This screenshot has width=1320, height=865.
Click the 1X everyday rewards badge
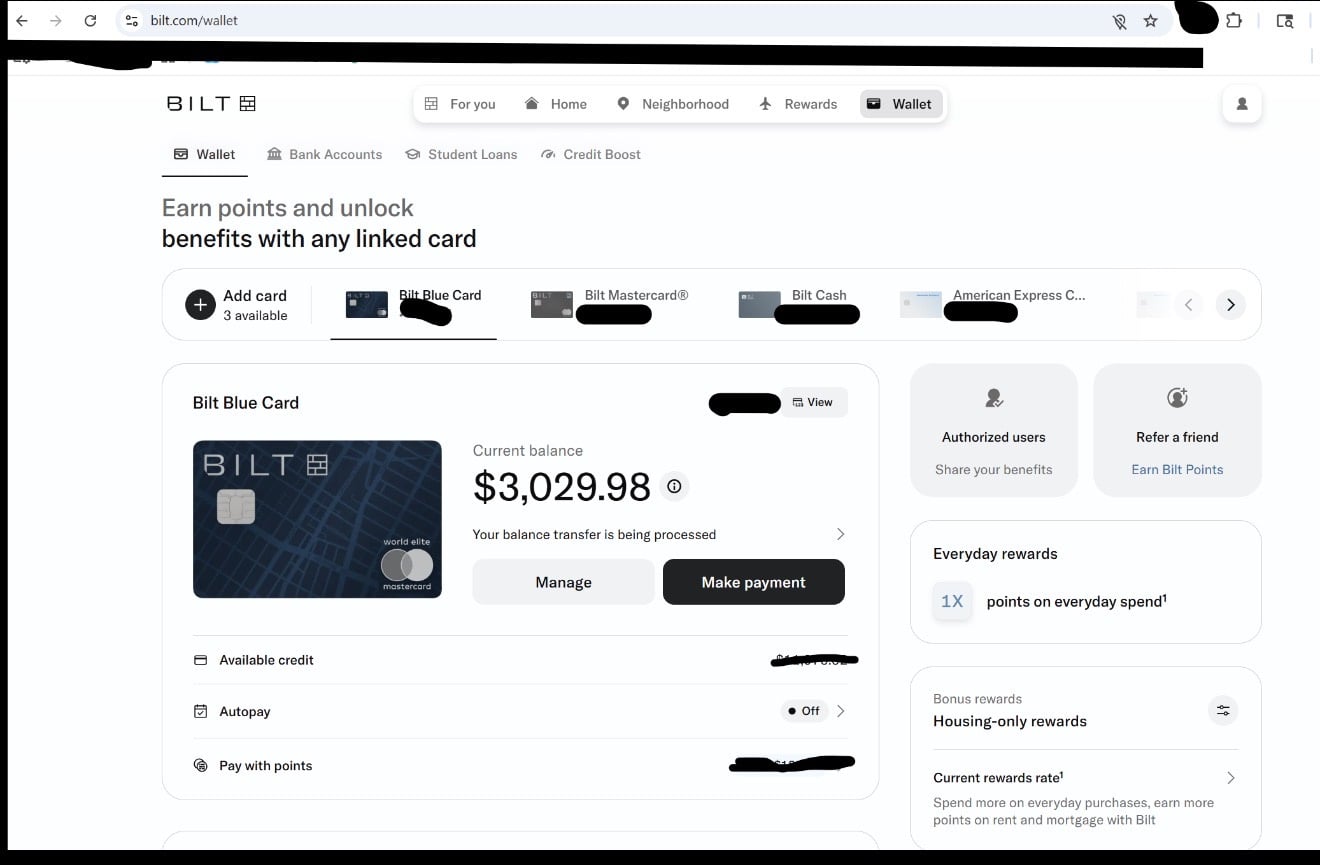point(952,601)
